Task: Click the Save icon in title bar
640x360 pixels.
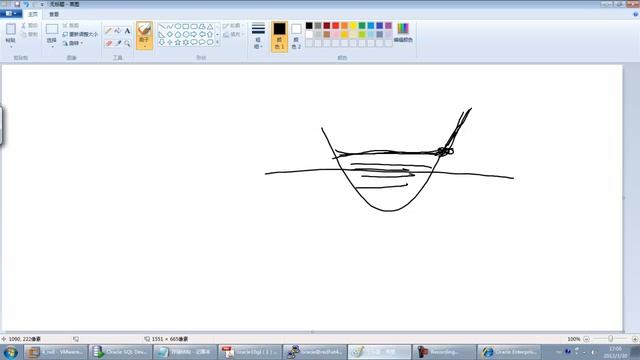Action: click(17, 4)
